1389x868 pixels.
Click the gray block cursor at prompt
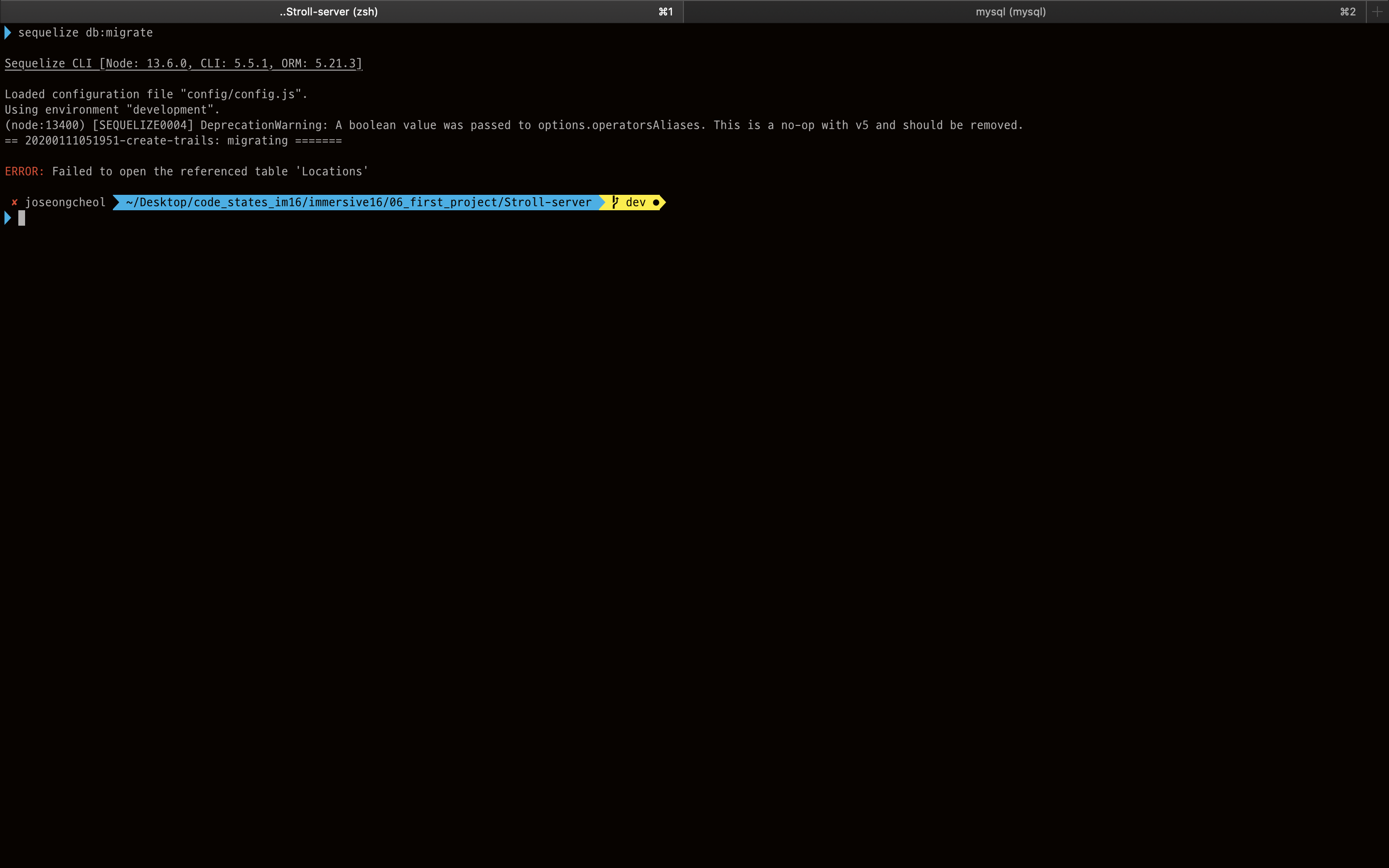22,217
